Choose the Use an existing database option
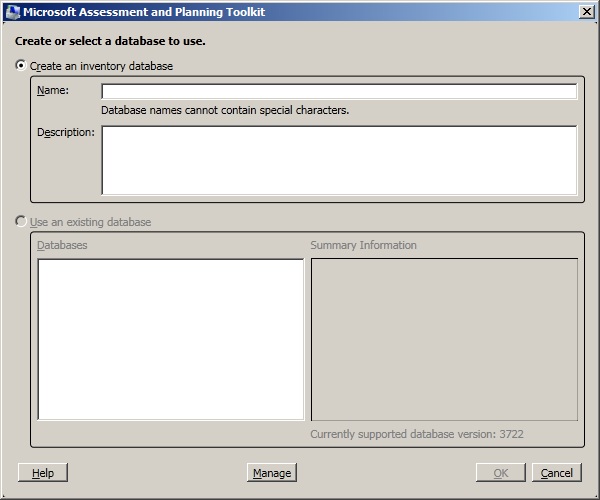Image resolution: width=600 pixels, height=500 pixels. pyautogui.click(x=22, y=222)
